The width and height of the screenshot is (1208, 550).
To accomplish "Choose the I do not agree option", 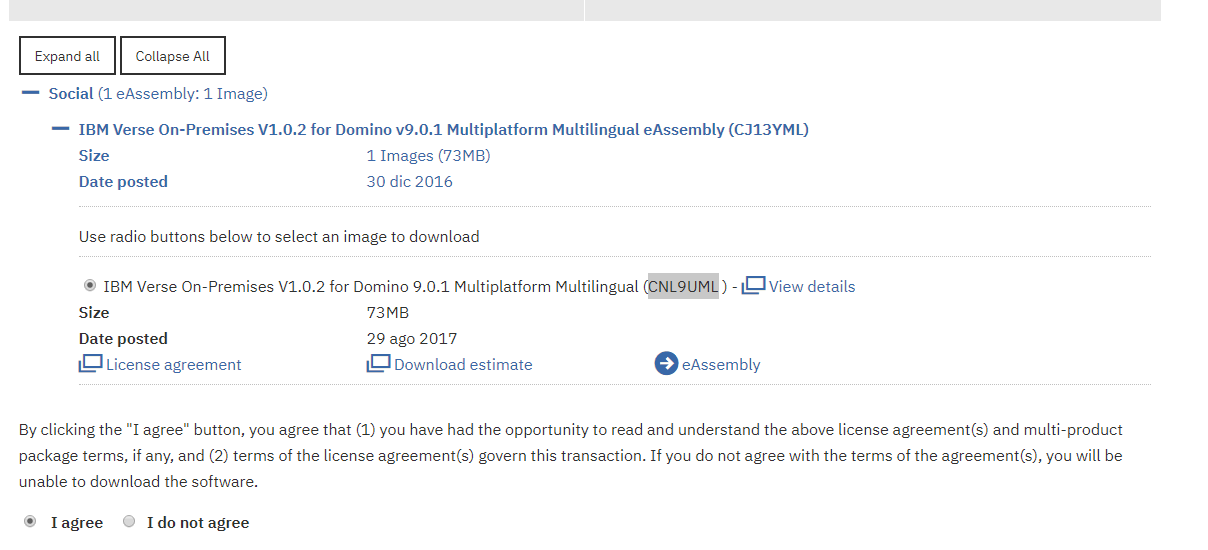I will pos(129,521).
